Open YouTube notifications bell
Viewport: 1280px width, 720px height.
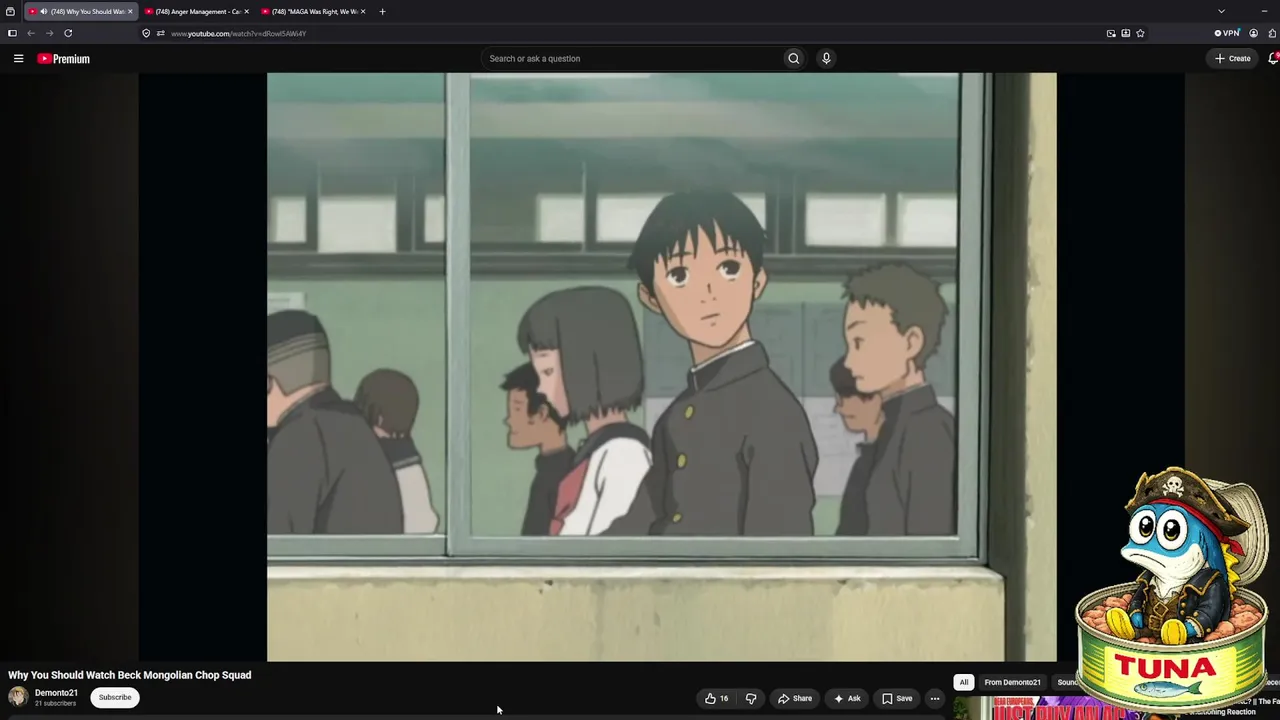1273,58
